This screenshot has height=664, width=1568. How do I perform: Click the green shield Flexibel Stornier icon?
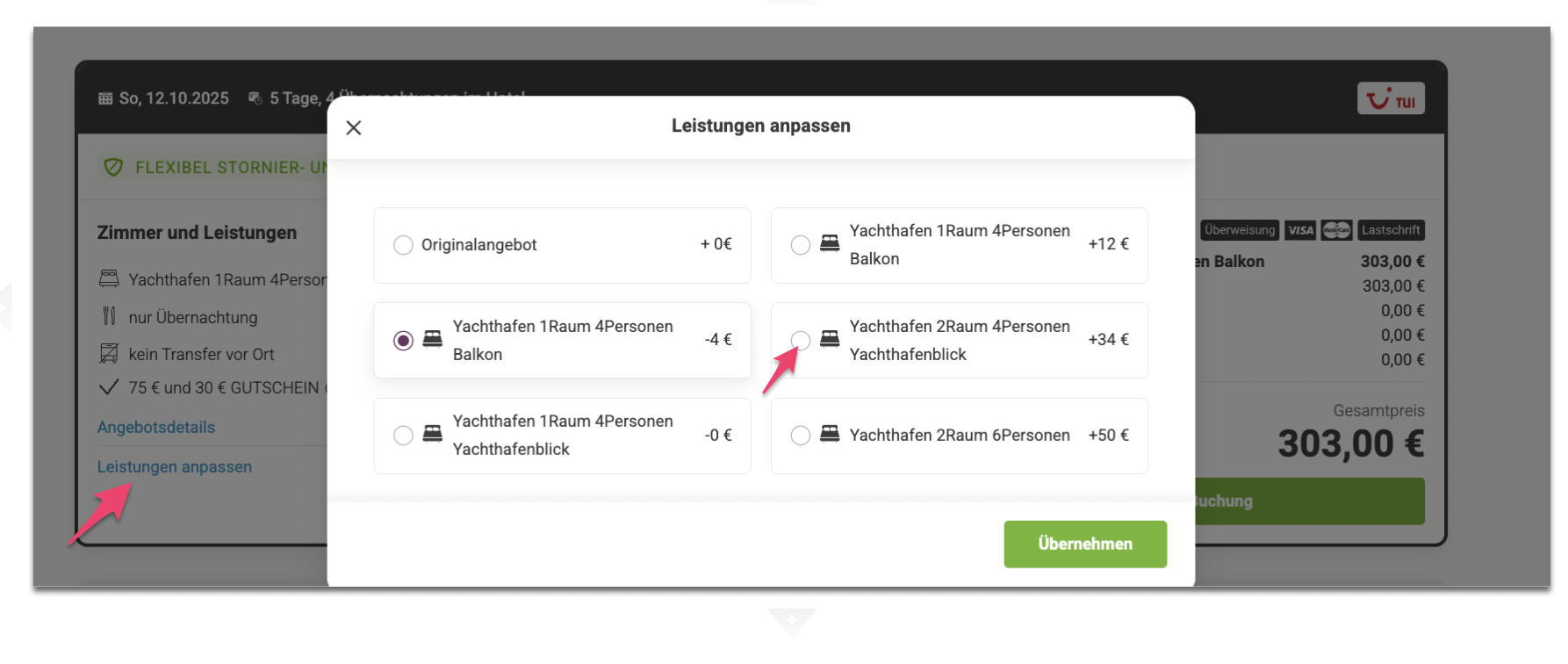tap(113, 167)
